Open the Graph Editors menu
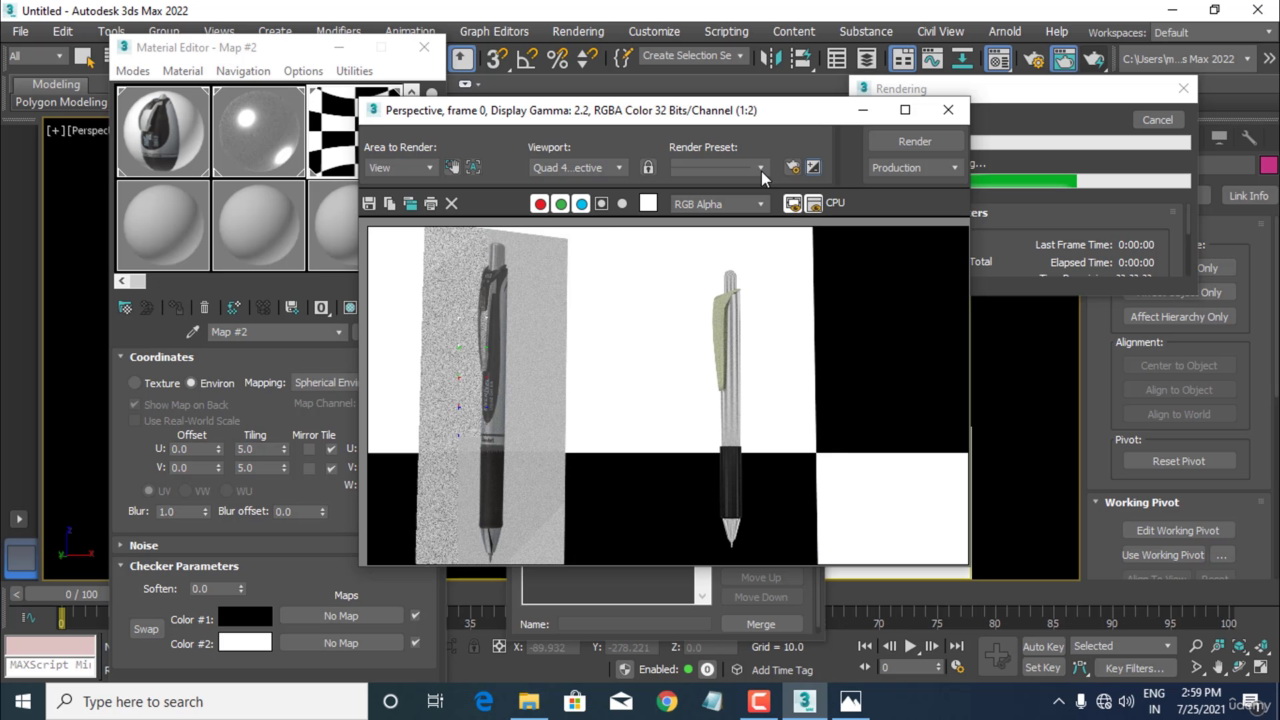This screenshot has width=1280, height=720. 494,32
